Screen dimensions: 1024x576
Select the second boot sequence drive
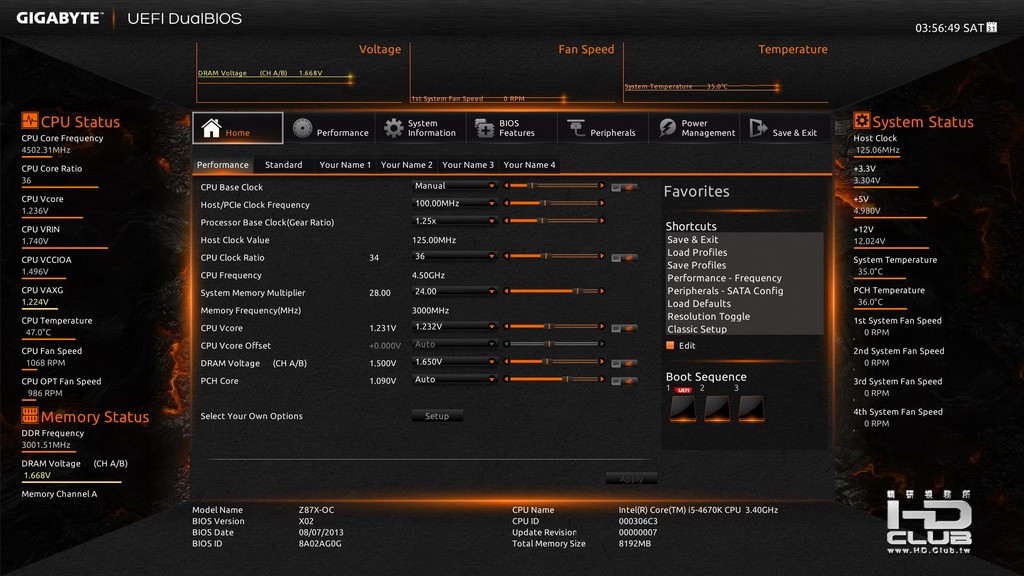(x=717, y=408)
